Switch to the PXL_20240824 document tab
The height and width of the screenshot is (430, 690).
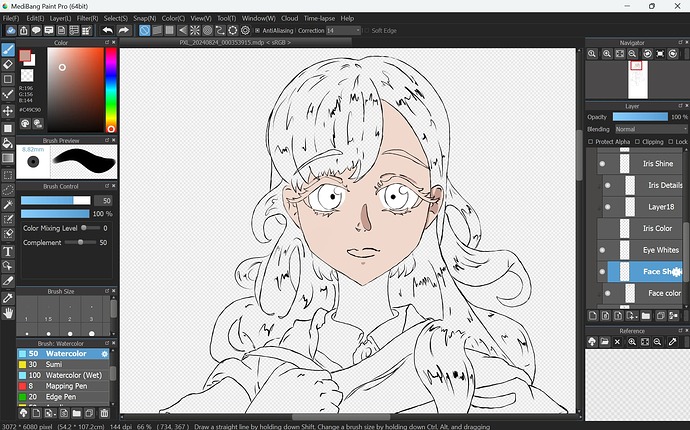click(x=235, y=43)
